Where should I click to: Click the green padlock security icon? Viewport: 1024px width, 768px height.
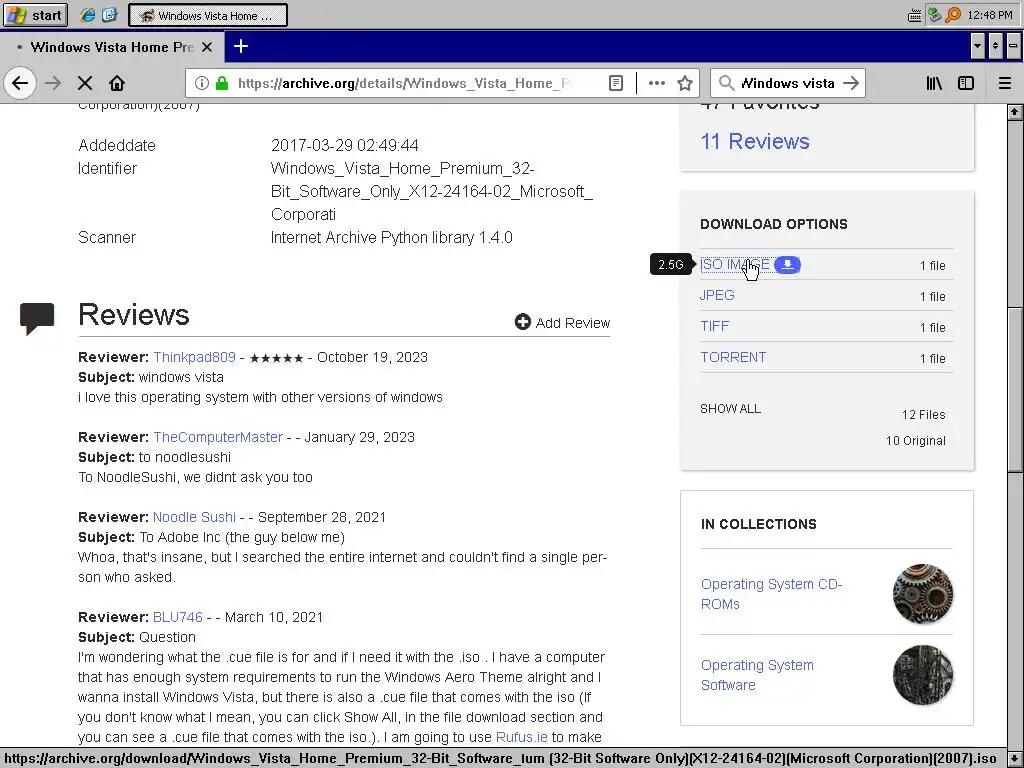[x=222, y=83]
